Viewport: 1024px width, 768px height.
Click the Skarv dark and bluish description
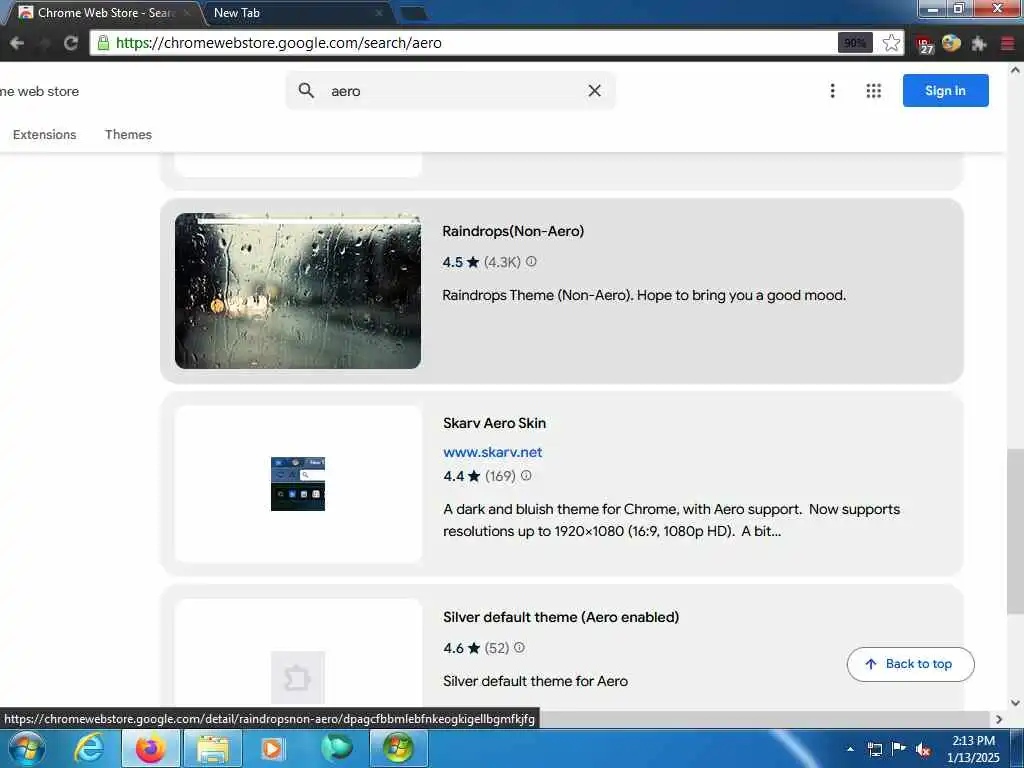click(671, 520)
